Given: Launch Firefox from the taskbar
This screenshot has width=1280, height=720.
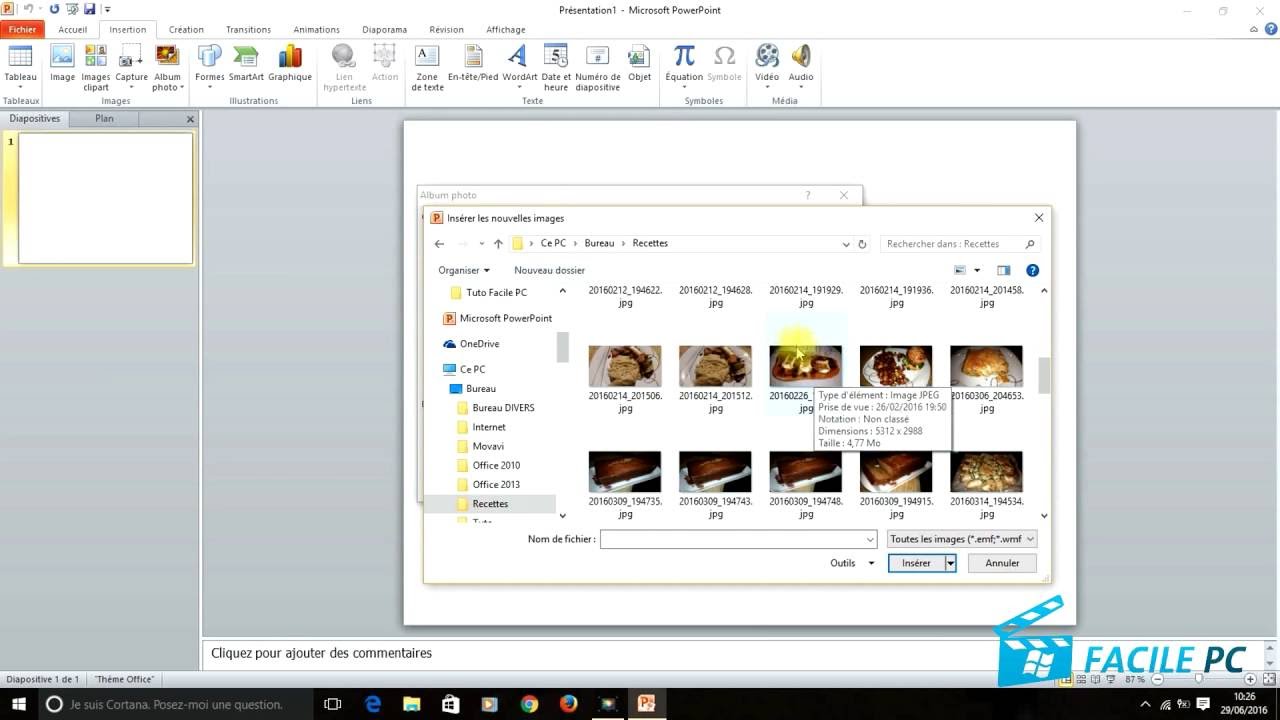Looking at the screenshot, I should pyautogui.click(x=568, y=703).
